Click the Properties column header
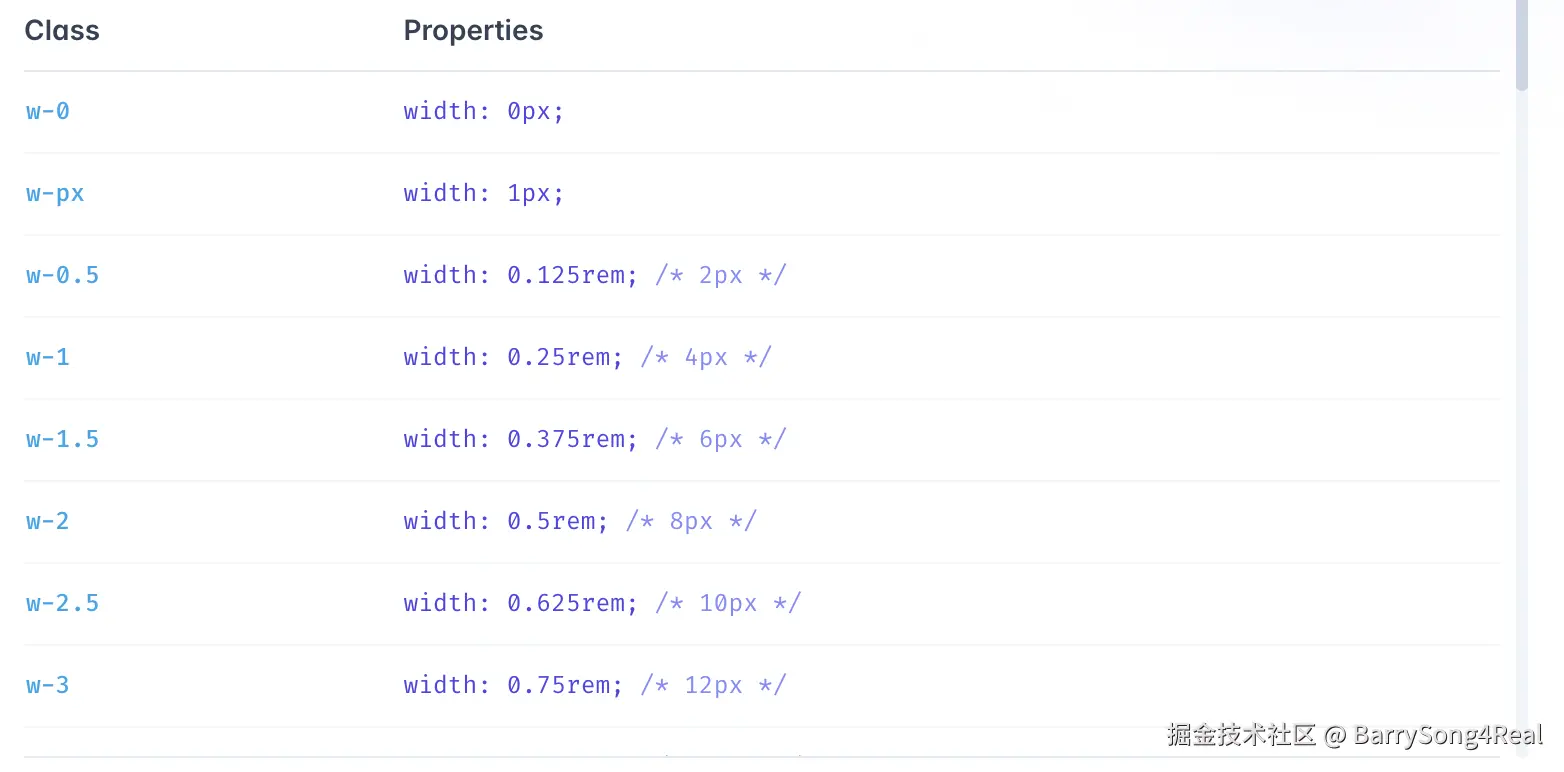The height and width of the screenshot is (772, 1564). [473, 31]
